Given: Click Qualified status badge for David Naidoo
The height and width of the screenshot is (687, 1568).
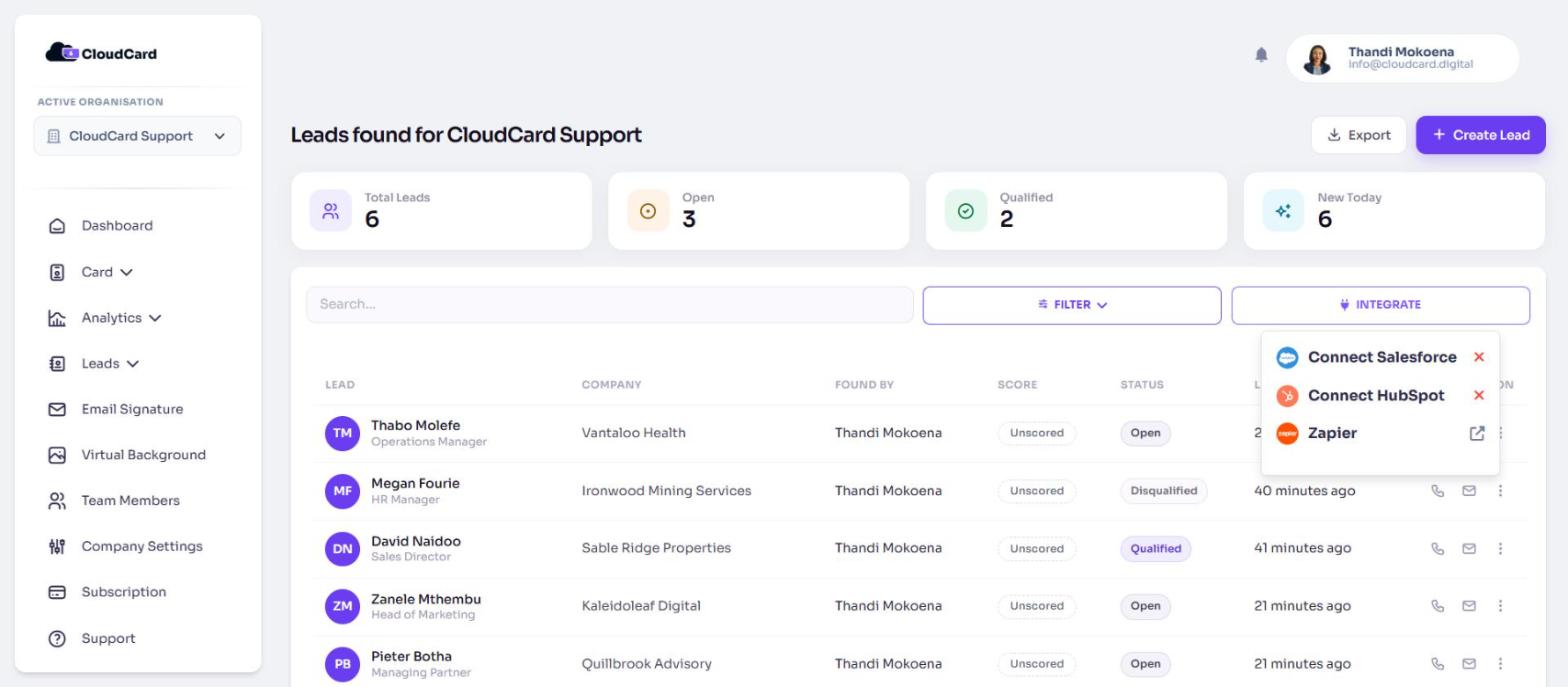Looking at the screenshot, I should [1155, 548].
